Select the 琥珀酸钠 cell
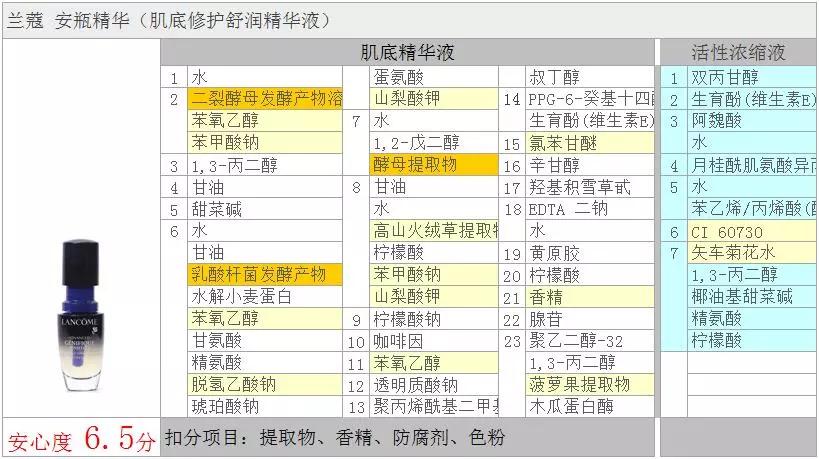Viewport: 819px width, 459px height. click(265, 406)
